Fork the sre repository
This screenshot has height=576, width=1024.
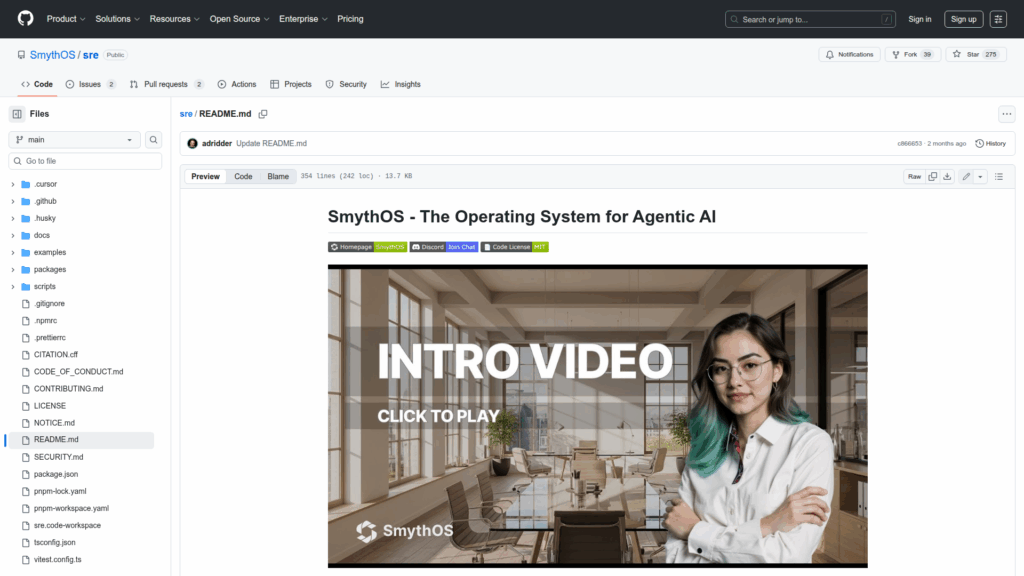[912, 55]
